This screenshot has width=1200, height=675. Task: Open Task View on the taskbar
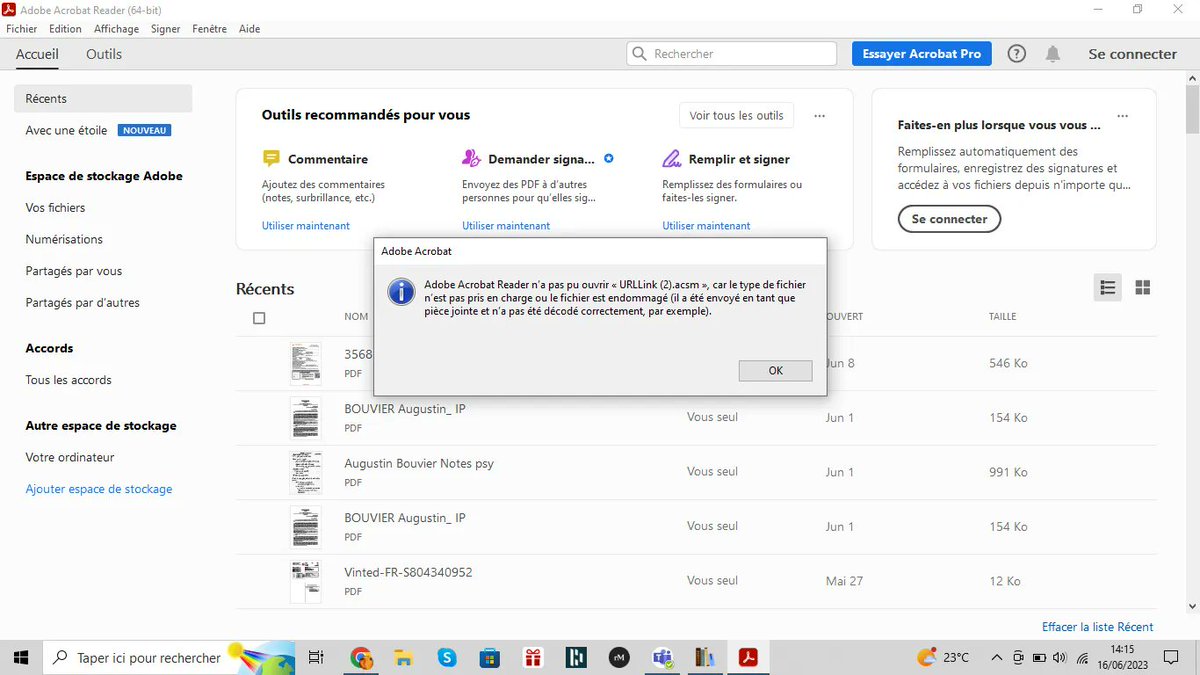tap(316, 657)
